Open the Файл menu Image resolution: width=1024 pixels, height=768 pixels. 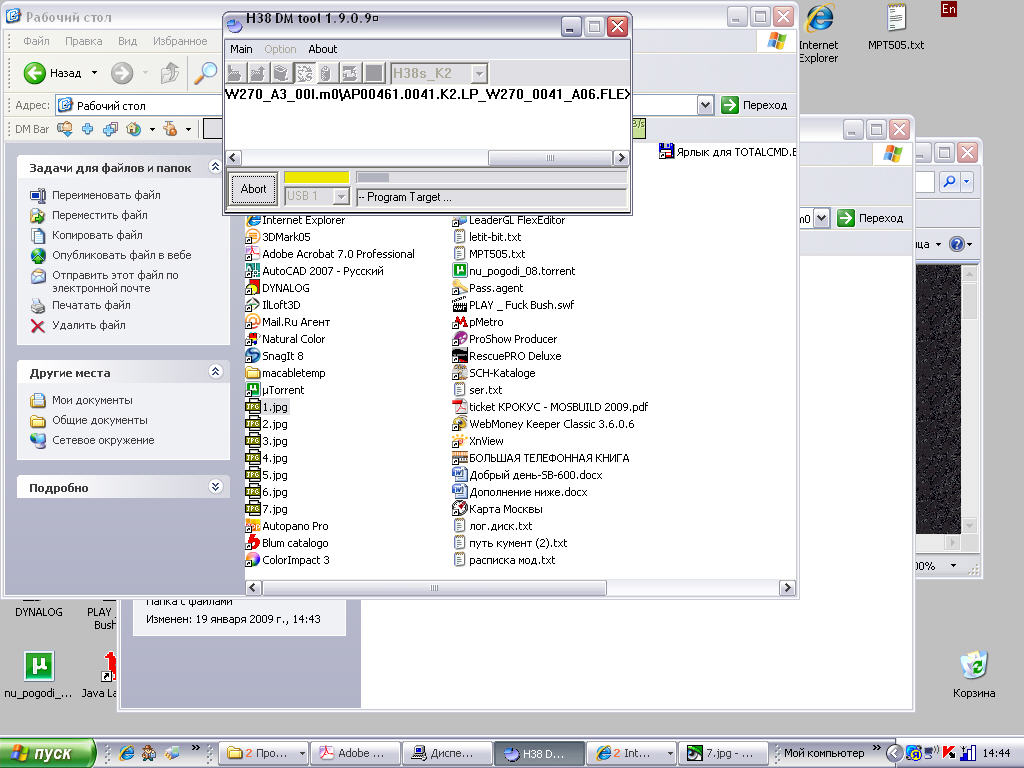37,41
